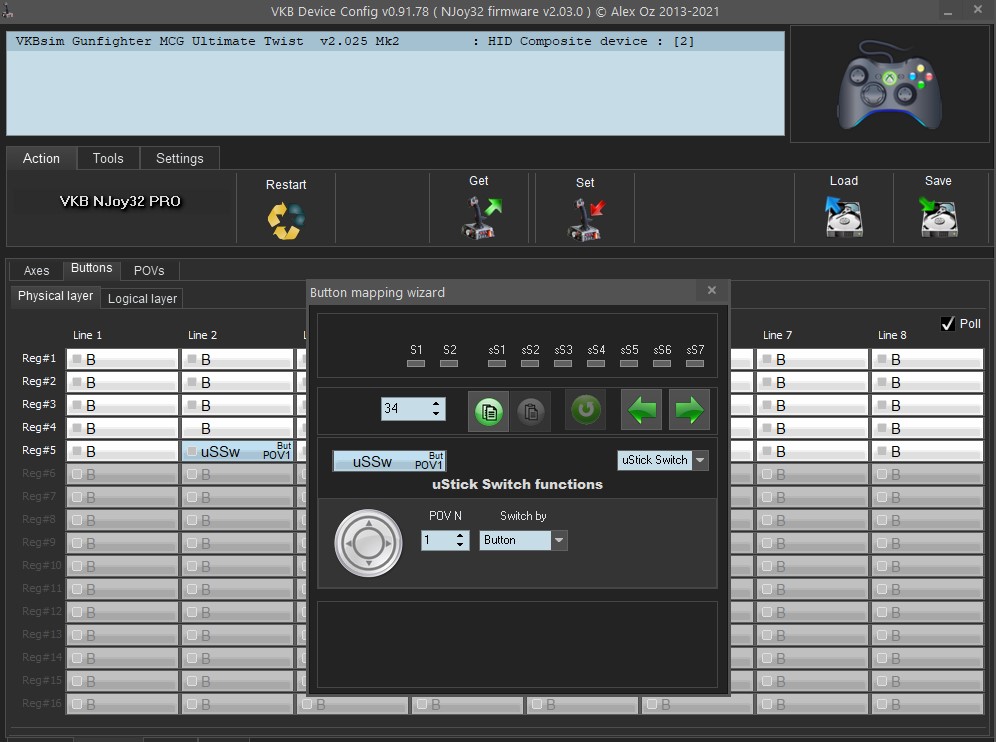
Task: Click the B cell at Reg#4 Line 2
Action: (x=238, y=428)
